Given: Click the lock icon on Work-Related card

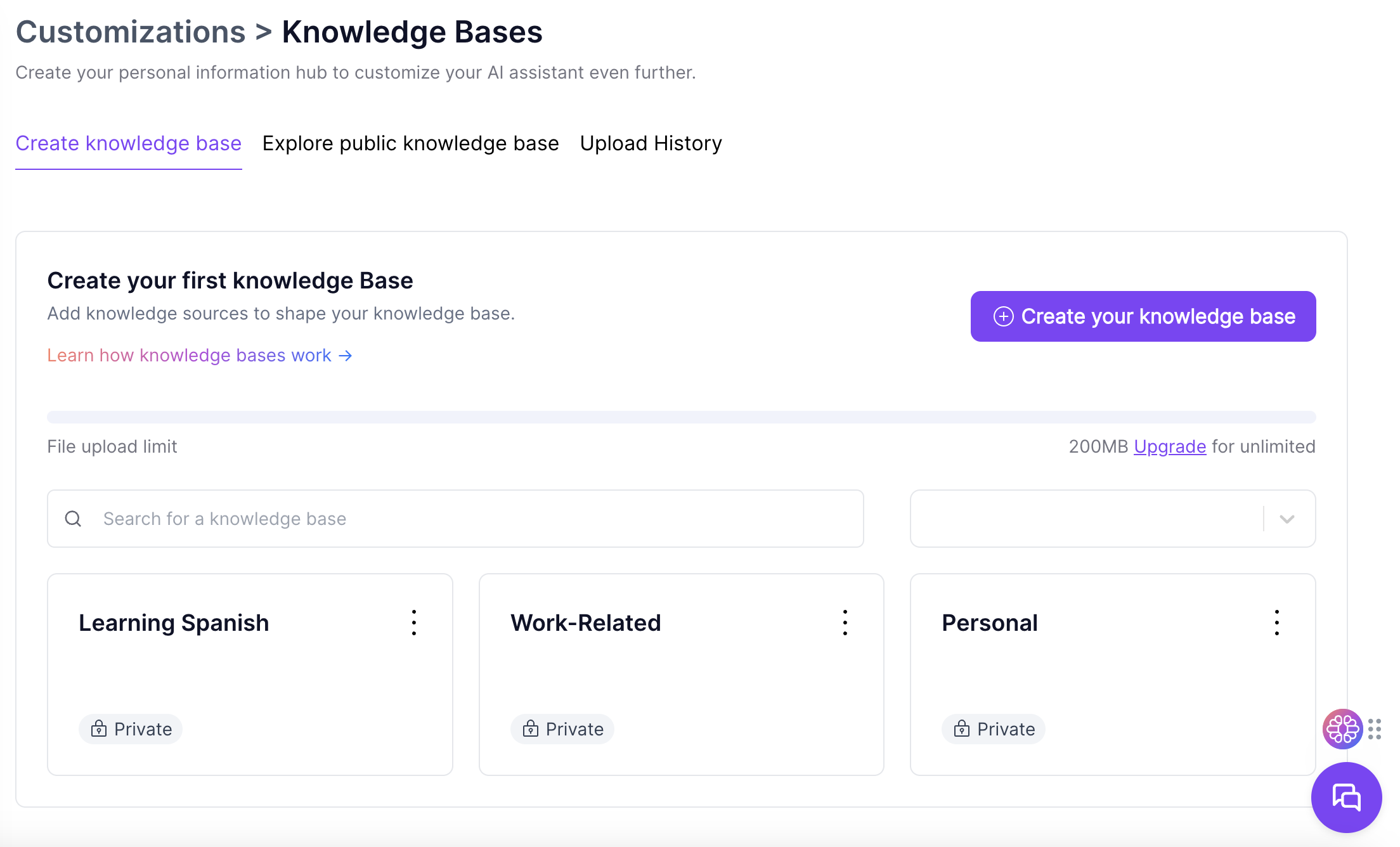Looking at the screenshot, I should 531,728.
